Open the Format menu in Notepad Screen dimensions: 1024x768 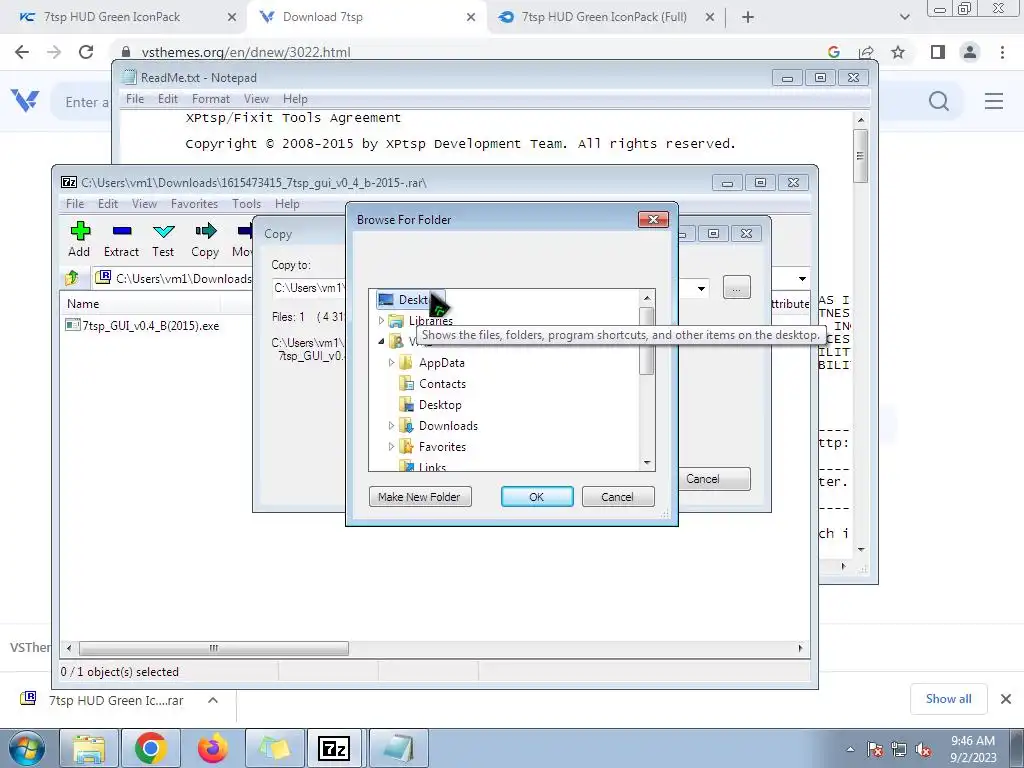coord(211,99)
